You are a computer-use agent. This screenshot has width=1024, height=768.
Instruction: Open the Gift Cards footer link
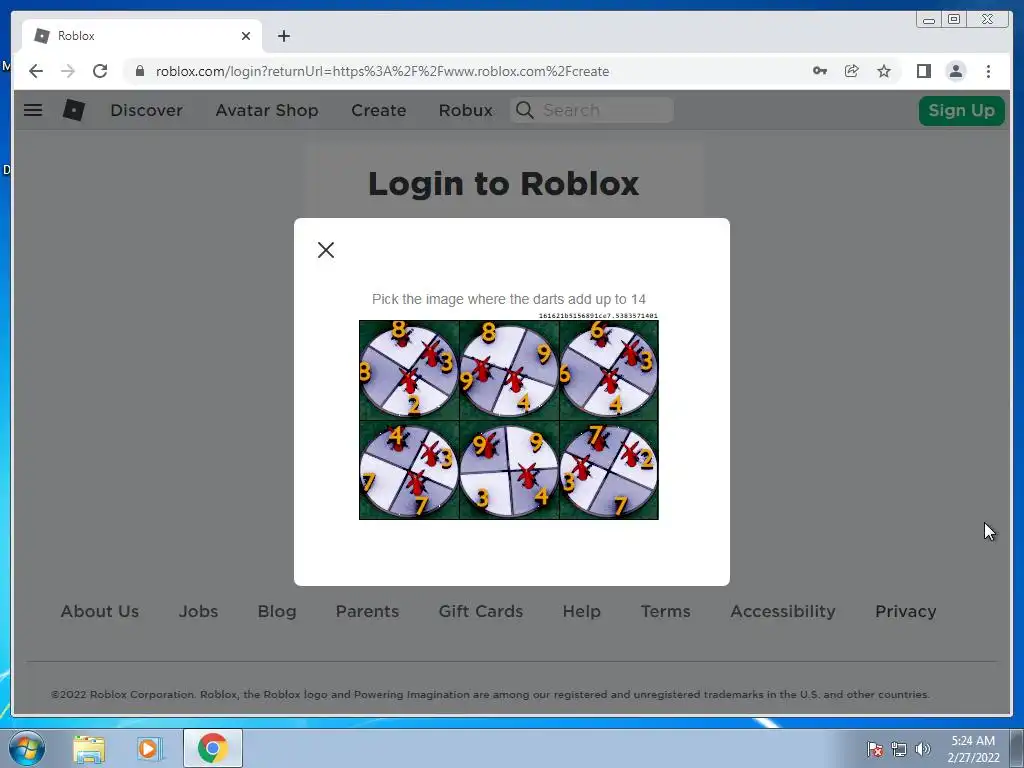481,611
